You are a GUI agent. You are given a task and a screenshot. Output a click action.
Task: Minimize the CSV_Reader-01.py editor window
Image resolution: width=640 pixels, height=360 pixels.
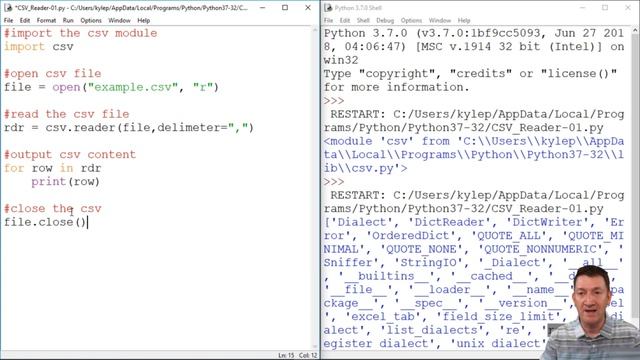coord(263,8)
